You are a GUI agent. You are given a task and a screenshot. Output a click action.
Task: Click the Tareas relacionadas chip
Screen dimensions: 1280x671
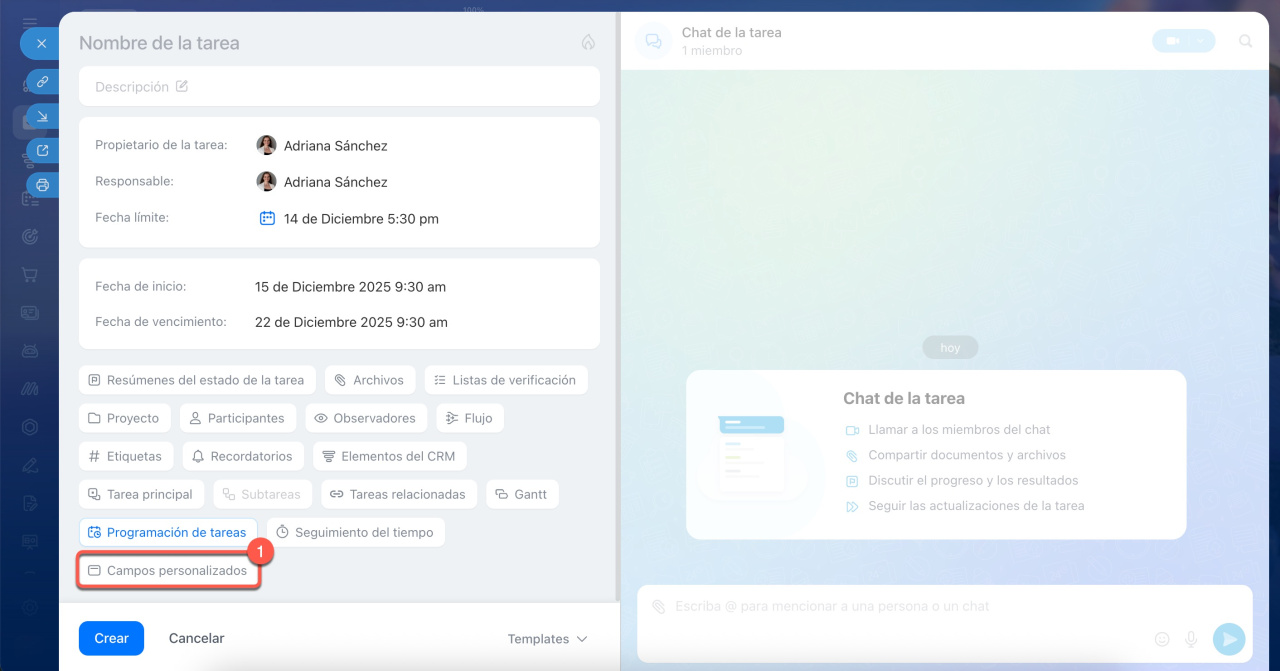pos(399,494)
